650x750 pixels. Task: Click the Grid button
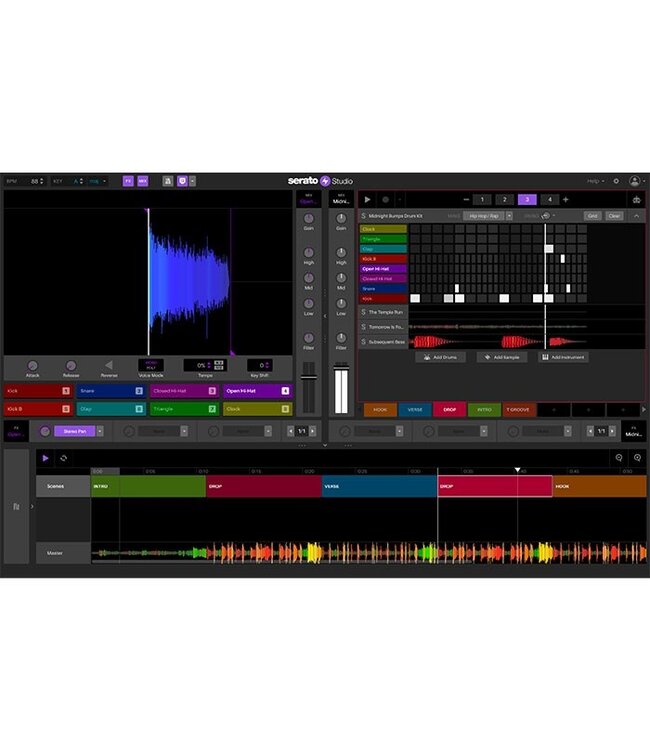coord(592,216)
